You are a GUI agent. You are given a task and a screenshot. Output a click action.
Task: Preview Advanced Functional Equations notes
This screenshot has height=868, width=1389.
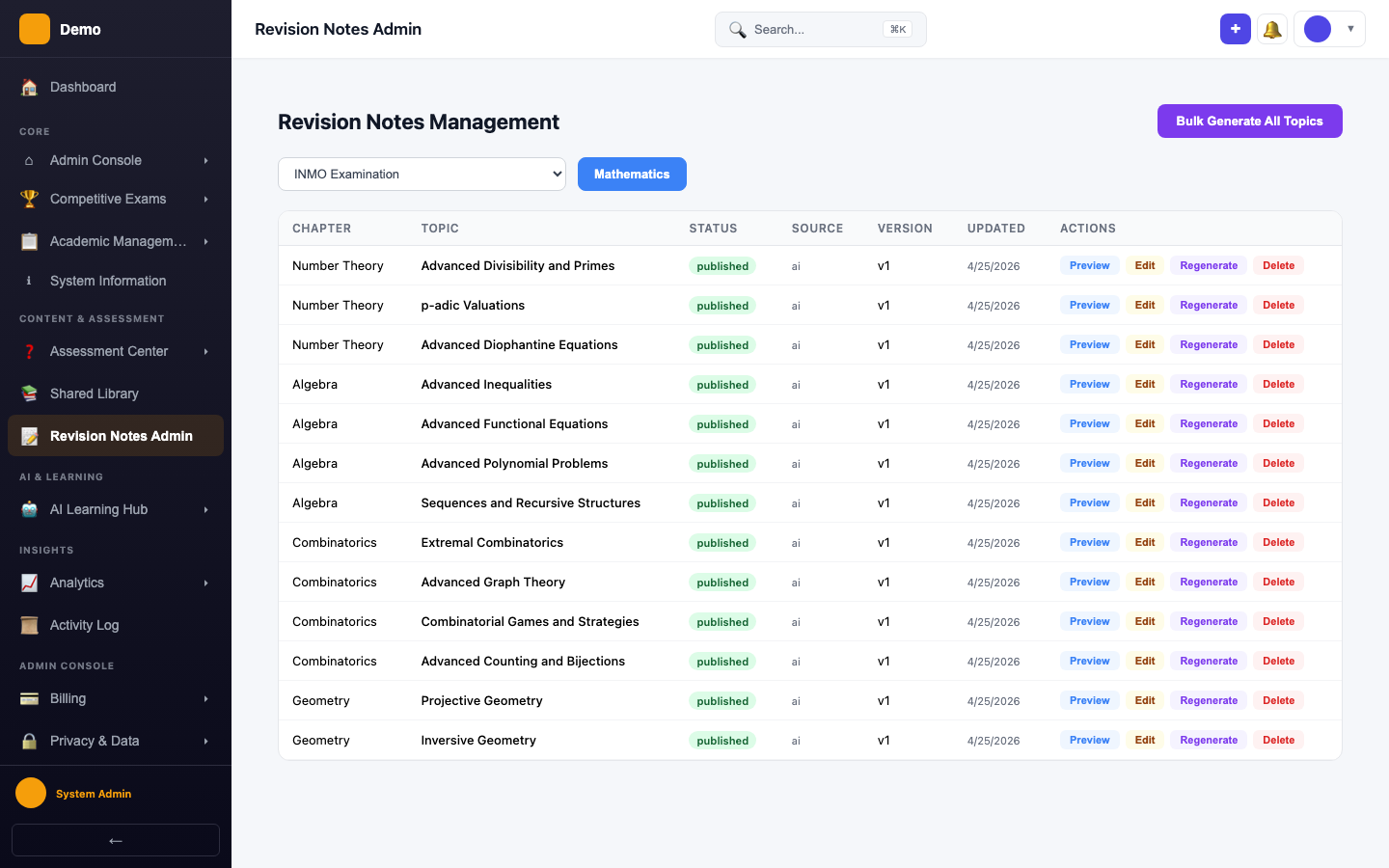(x=1089, y=423)
